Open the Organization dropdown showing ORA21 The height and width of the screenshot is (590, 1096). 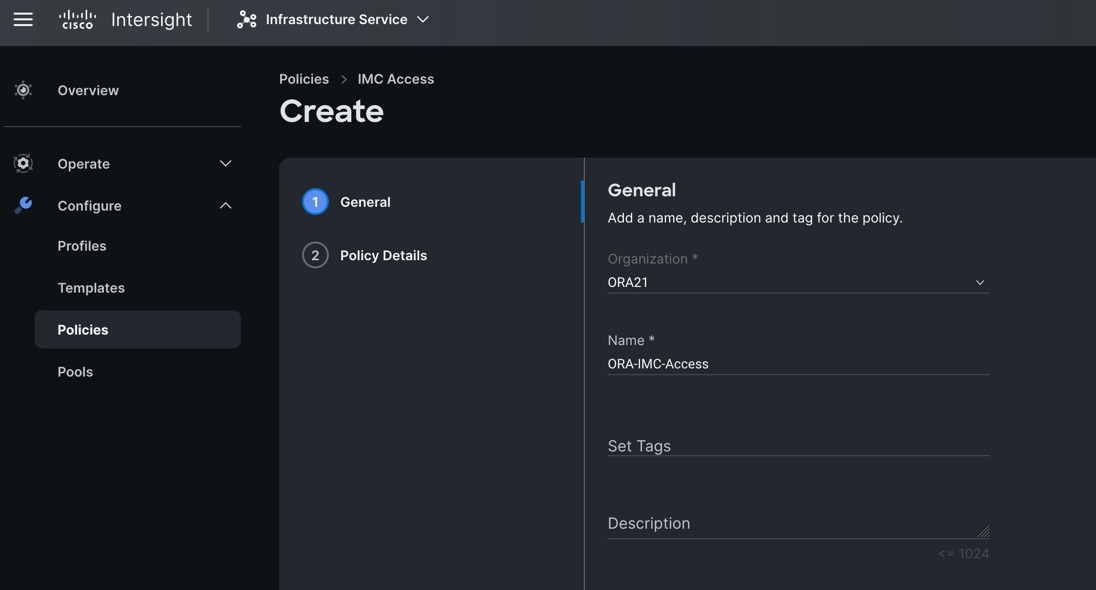point(797,283)
